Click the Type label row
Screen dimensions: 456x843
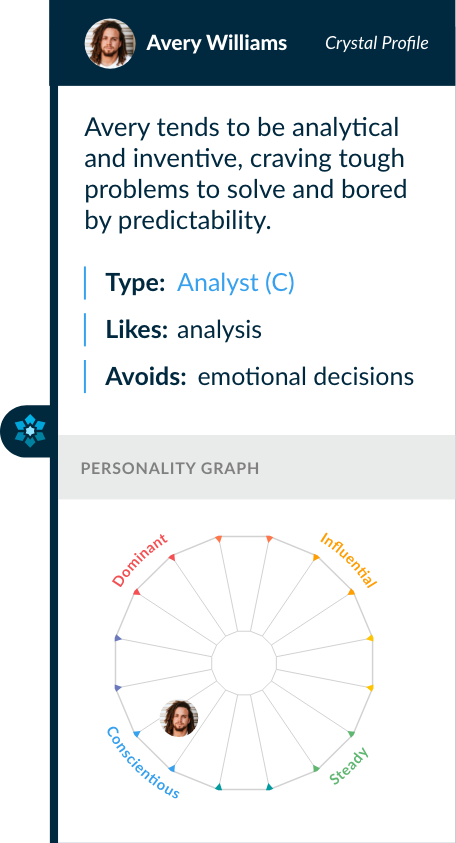(x=189, y=283)
